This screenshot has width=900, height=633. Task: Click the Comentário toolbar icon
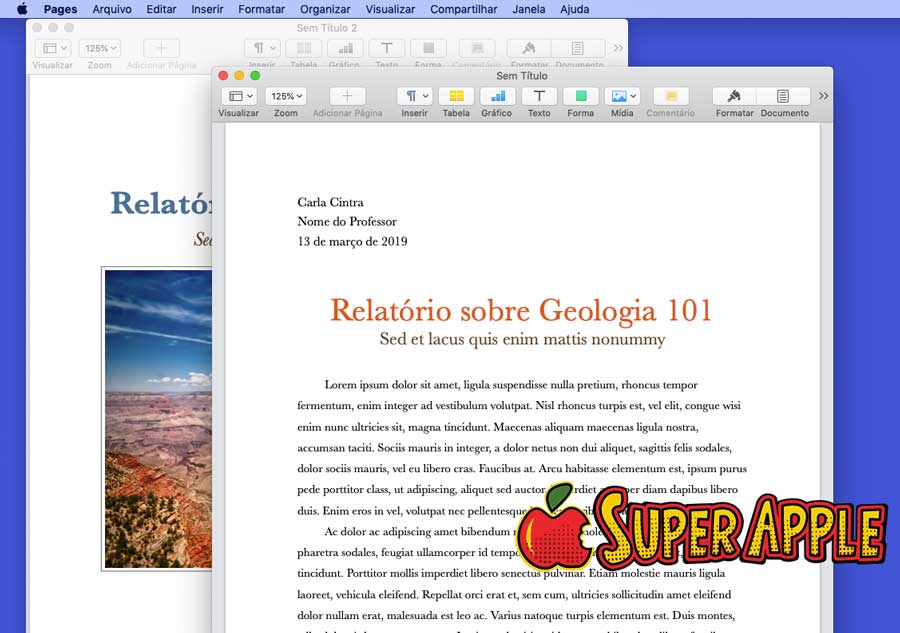(x=671, y=96)
